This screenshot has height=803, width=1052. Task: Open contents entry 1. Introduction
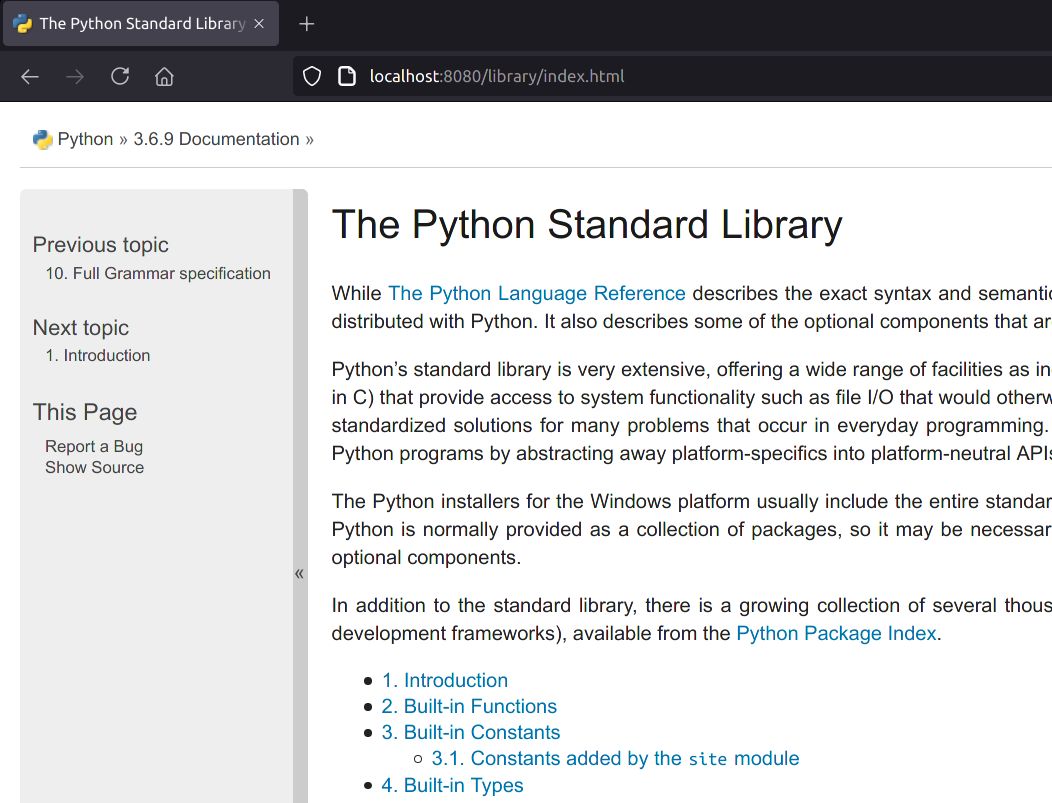click(445, 680)
